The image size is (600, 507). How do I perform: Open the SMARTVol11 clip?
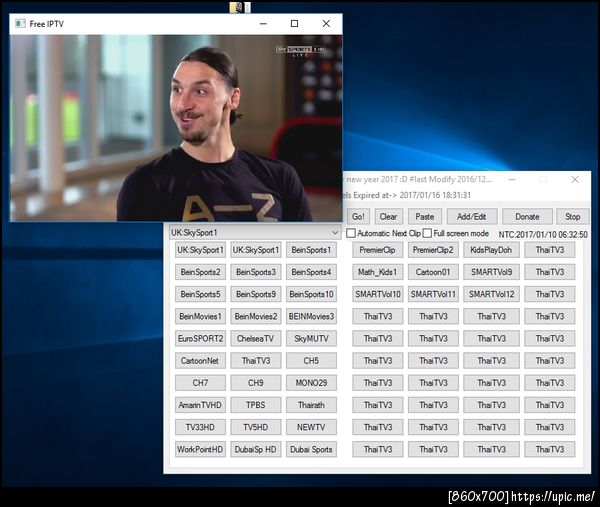(433, 294)
